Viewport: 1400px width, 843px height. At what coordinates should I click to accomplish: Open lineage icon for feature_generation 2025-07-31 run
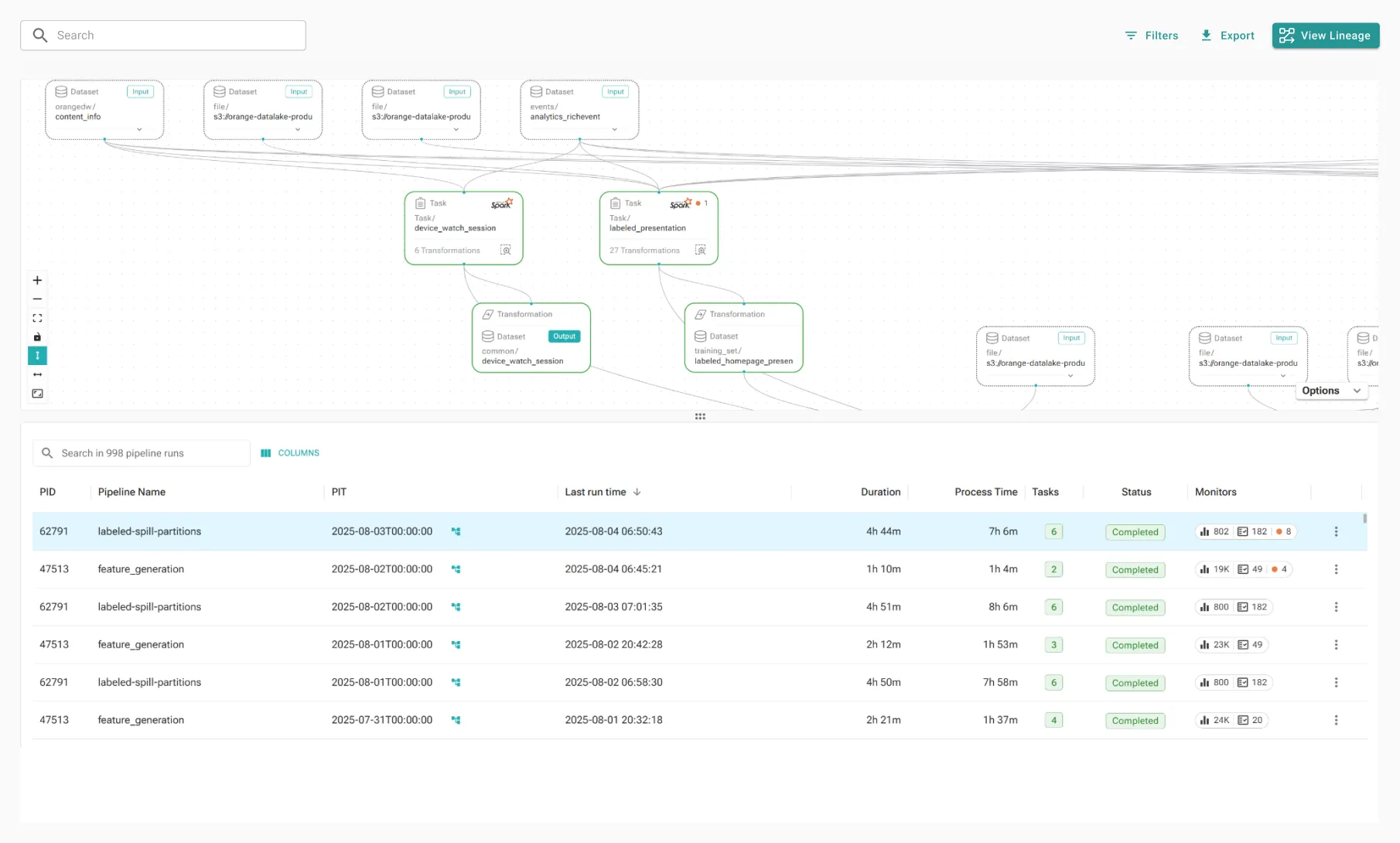(x=456, y=720)
